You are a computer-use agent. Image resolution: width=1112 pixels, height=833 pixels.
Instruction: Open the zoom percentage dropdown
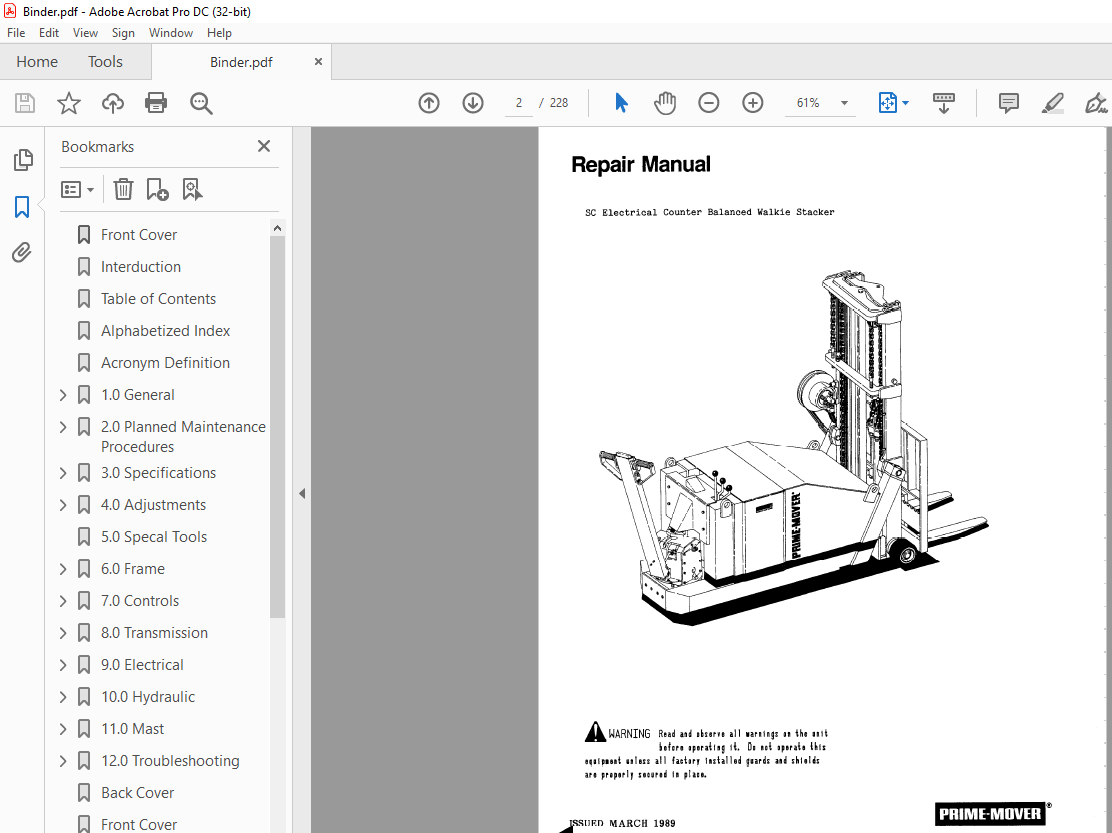[844, 103]
